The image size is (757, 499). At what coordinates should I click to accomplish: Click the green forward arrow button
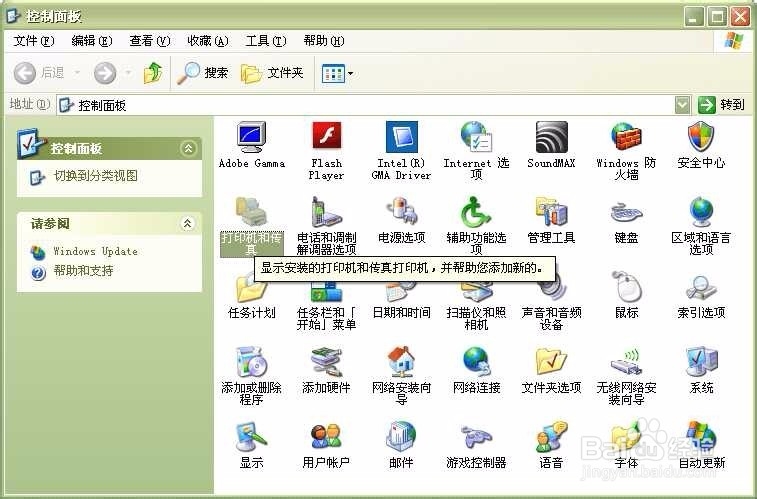point(105,73)
